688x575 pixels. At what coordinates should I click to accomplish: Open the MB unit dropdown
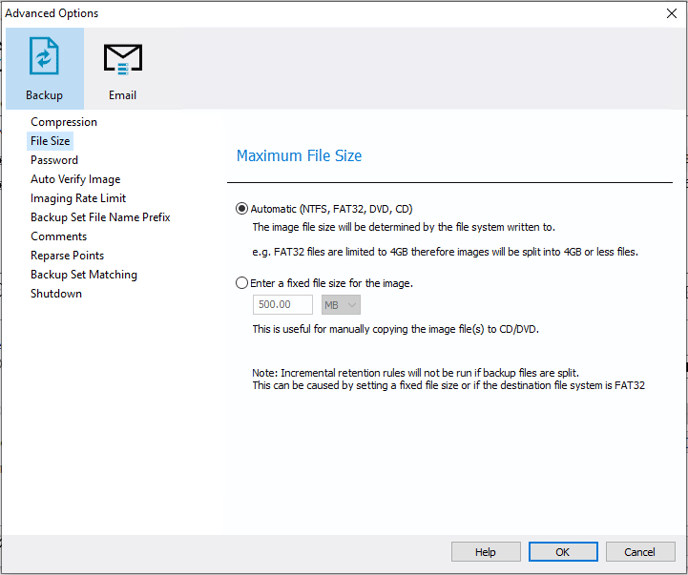point(341,305)
